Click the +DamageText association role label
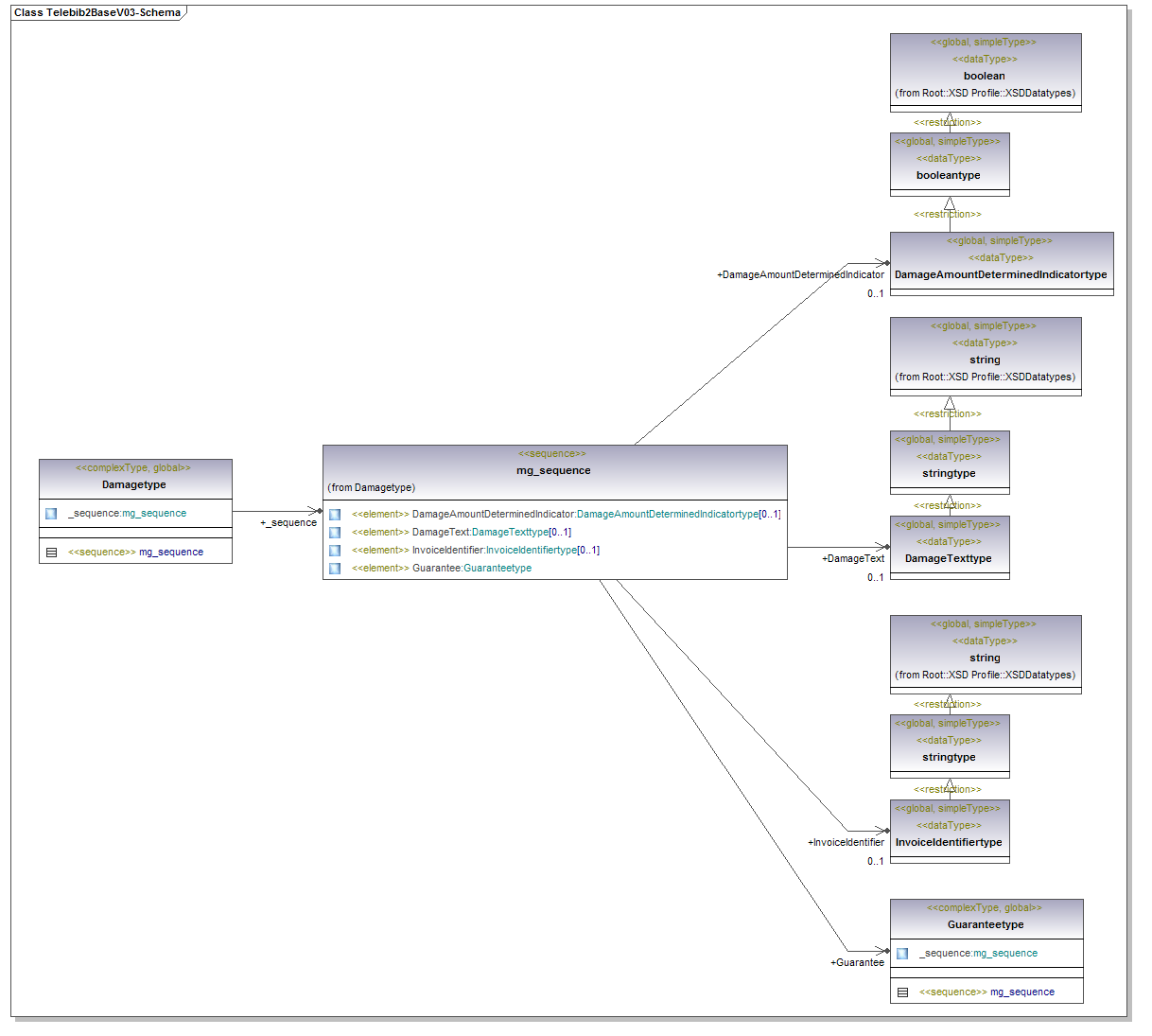 tap(853, 558)
